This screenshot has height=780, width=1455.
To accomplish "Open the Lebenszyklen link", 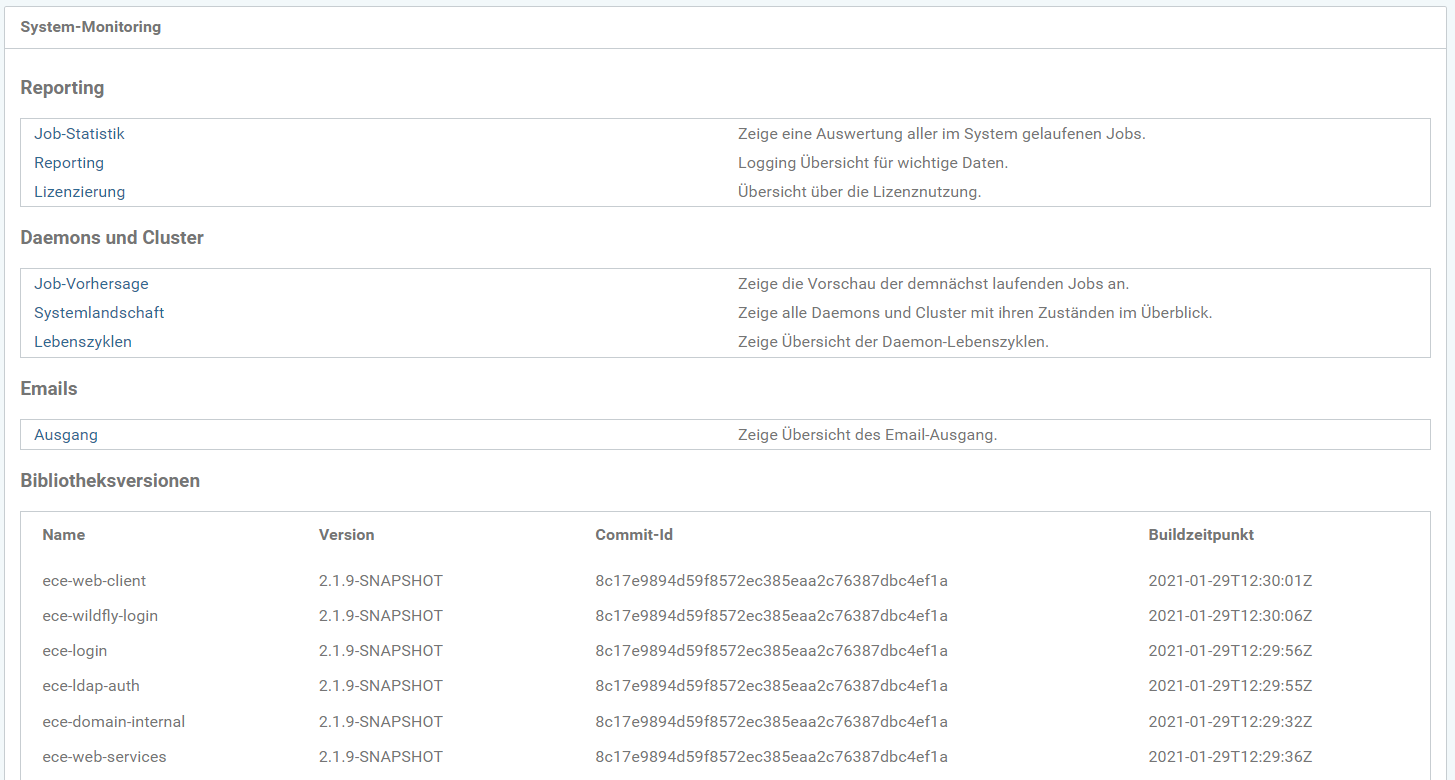I will (83, 342).
